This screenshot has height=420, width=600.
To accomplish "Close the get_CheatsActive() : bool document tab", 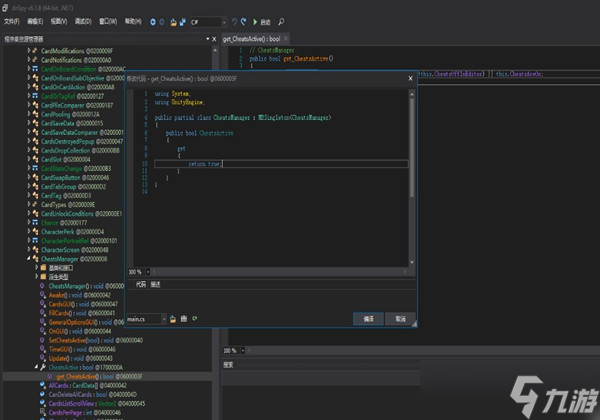I will coord(285,39).
